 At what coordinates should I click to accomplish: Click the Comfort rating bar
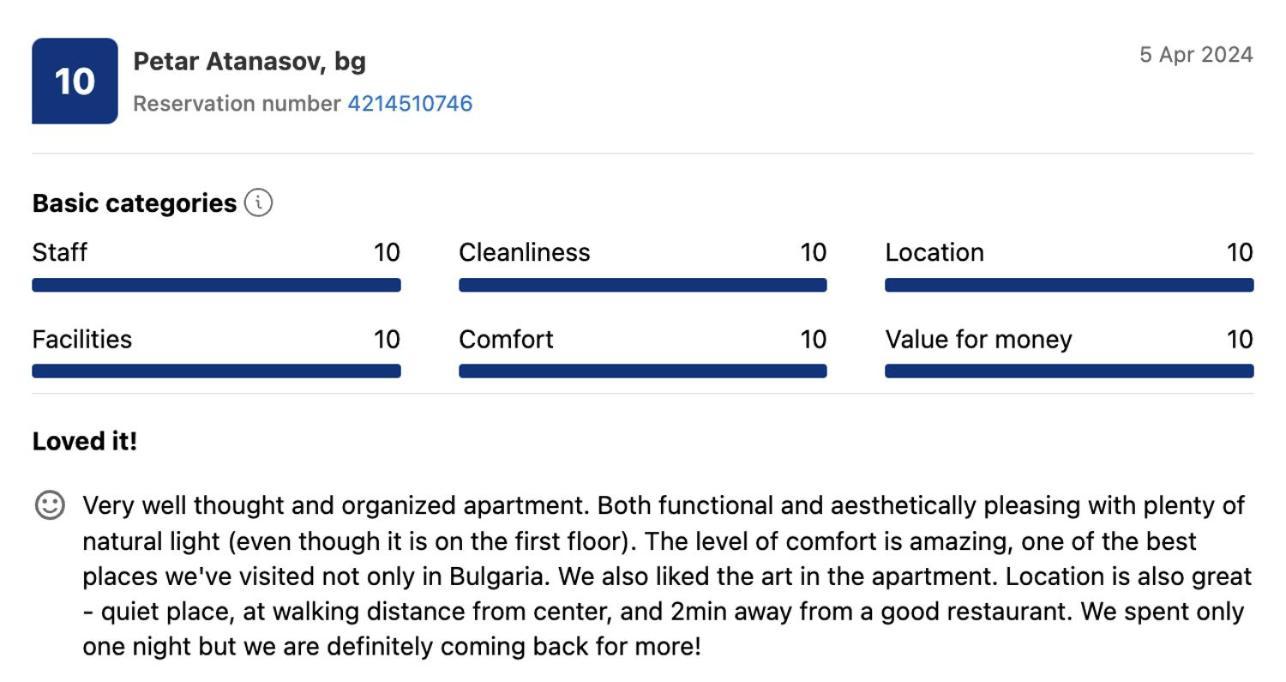pos(643,371)
